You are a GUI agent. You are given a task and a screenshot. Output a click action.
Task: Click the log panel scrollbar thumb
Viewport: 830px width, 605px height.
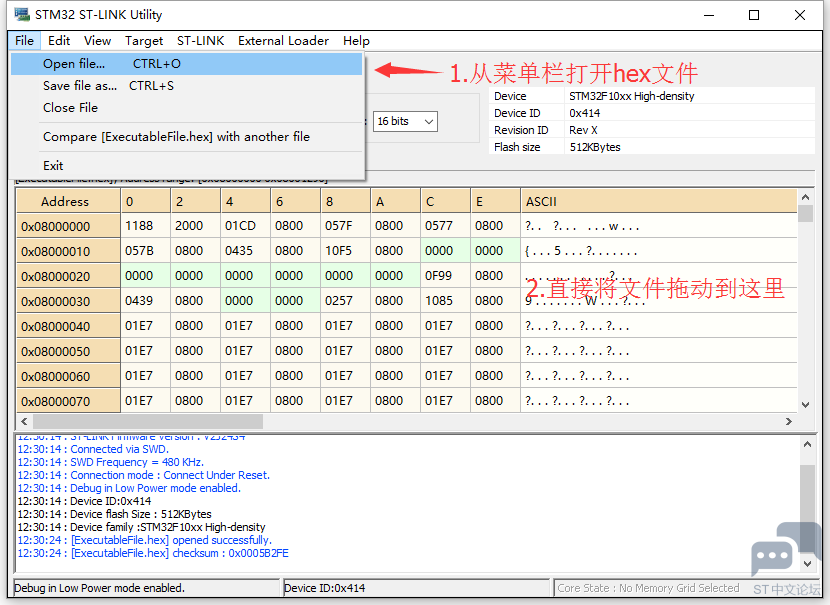pos(807,509)
